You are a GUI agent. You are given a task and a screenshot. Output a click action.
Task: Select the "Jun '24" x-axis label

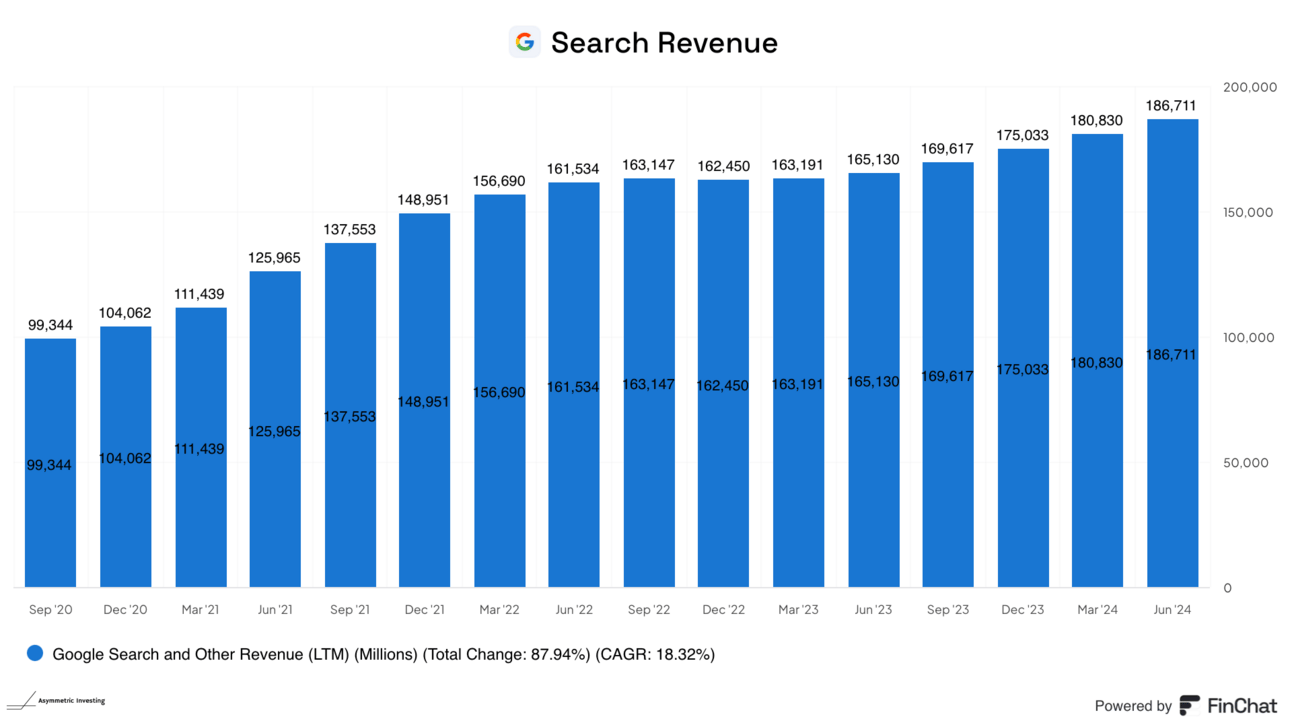[x=1172, y=609]
